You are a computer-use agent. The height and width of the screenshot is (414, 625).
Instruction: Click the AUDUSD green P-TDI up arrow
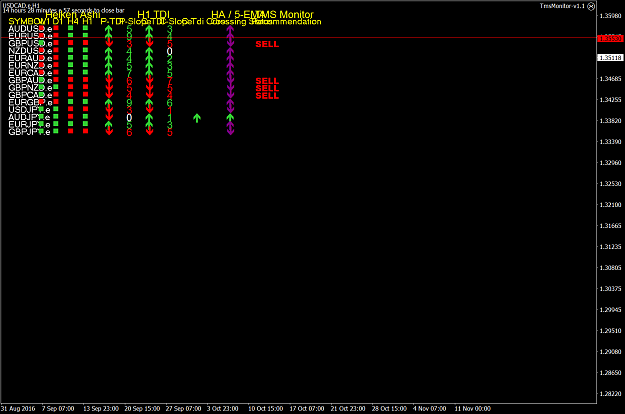pos(108,30)
